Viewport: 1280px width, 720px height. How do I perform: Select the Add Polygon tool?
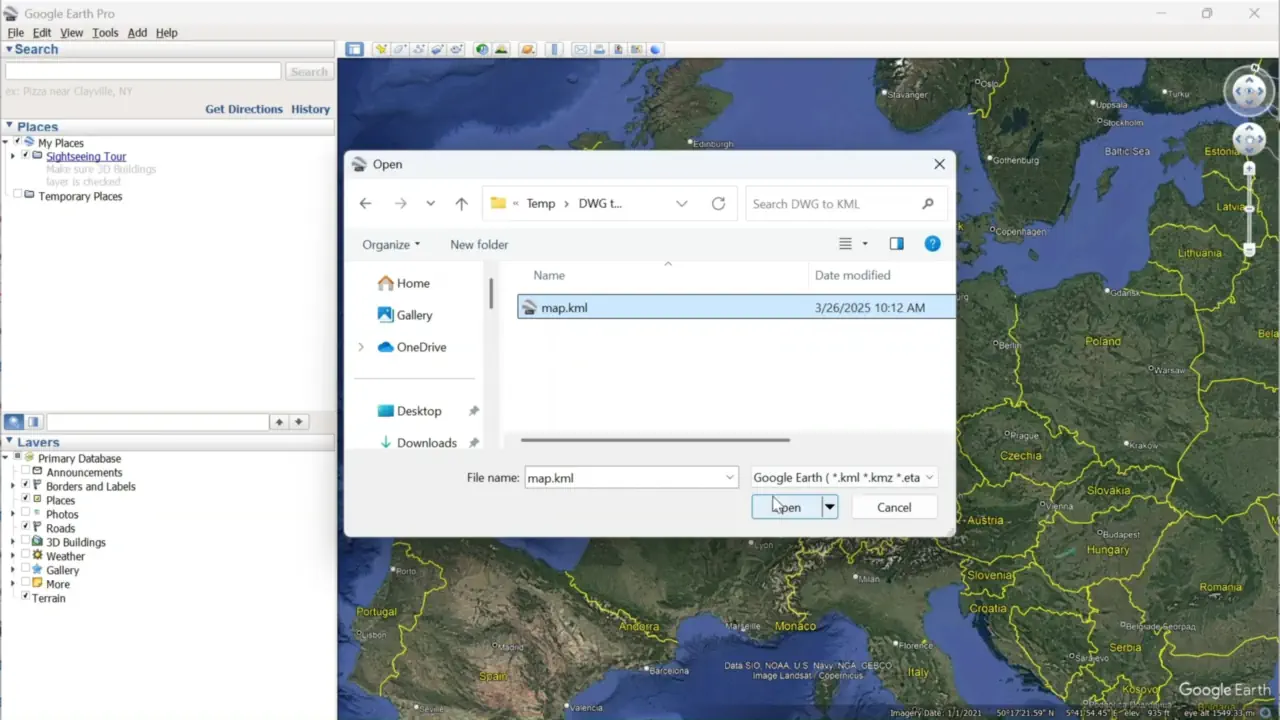pos(400,49)
